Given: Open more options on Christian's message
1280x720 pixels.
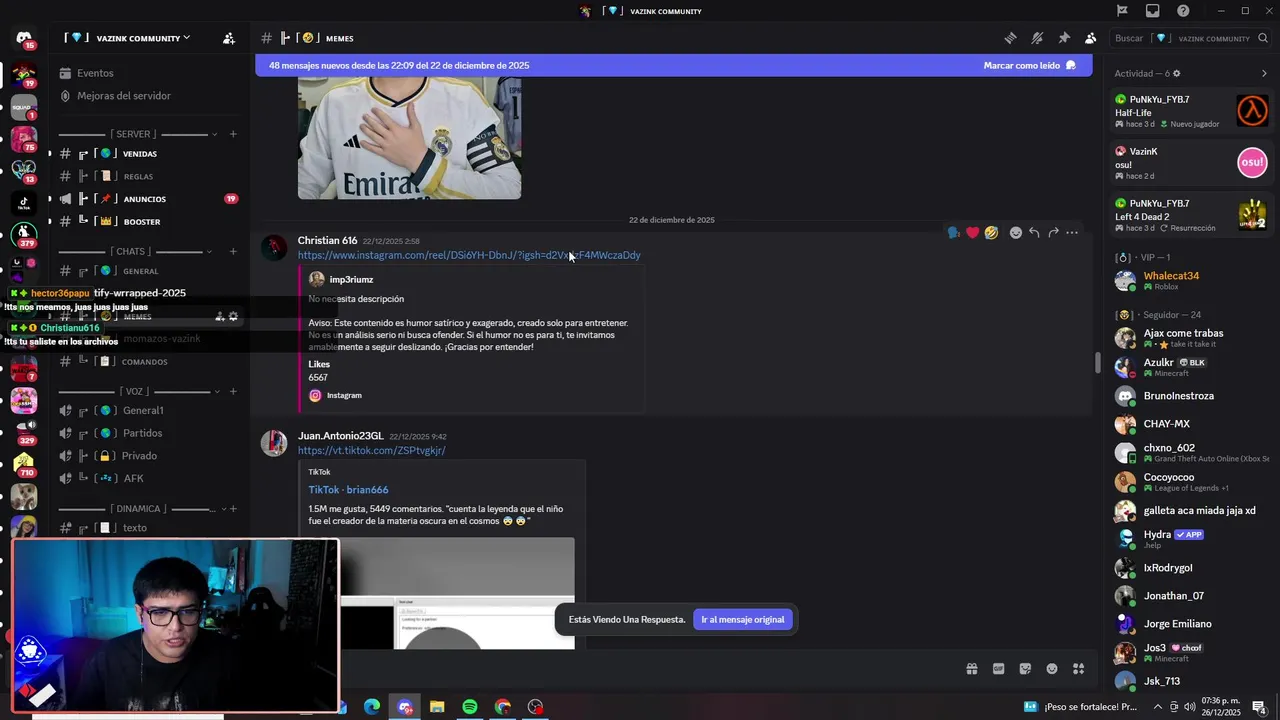Looking at the screenshot, I should (1072, 233).
